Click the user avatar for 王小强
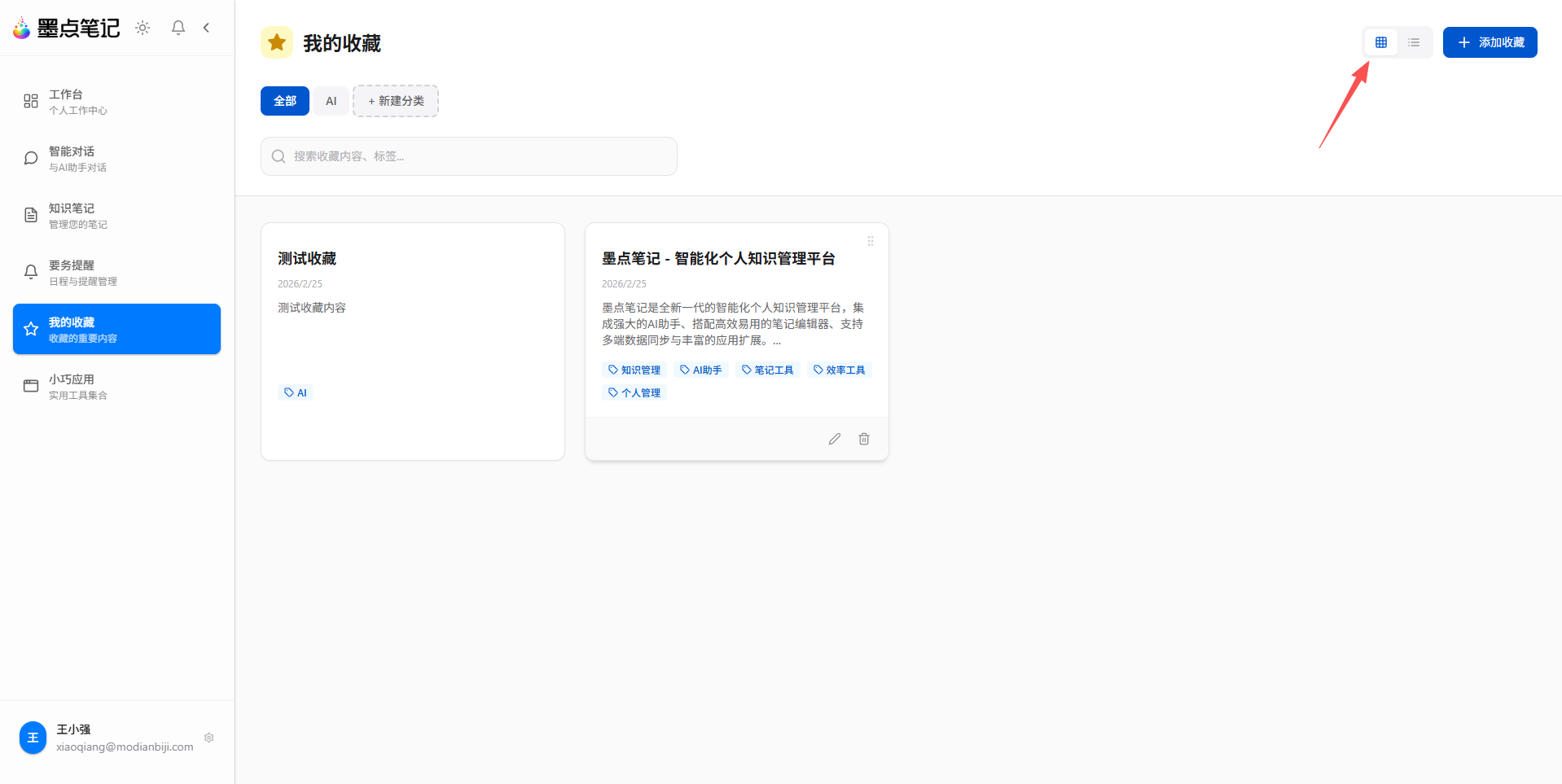1562x784 pixels. [33, 738]
